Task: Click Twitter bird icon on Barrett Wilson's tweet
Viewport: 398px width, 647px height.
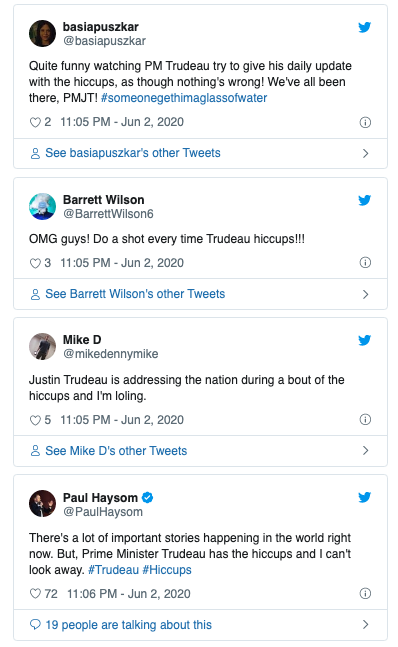Action: point(365,200)
